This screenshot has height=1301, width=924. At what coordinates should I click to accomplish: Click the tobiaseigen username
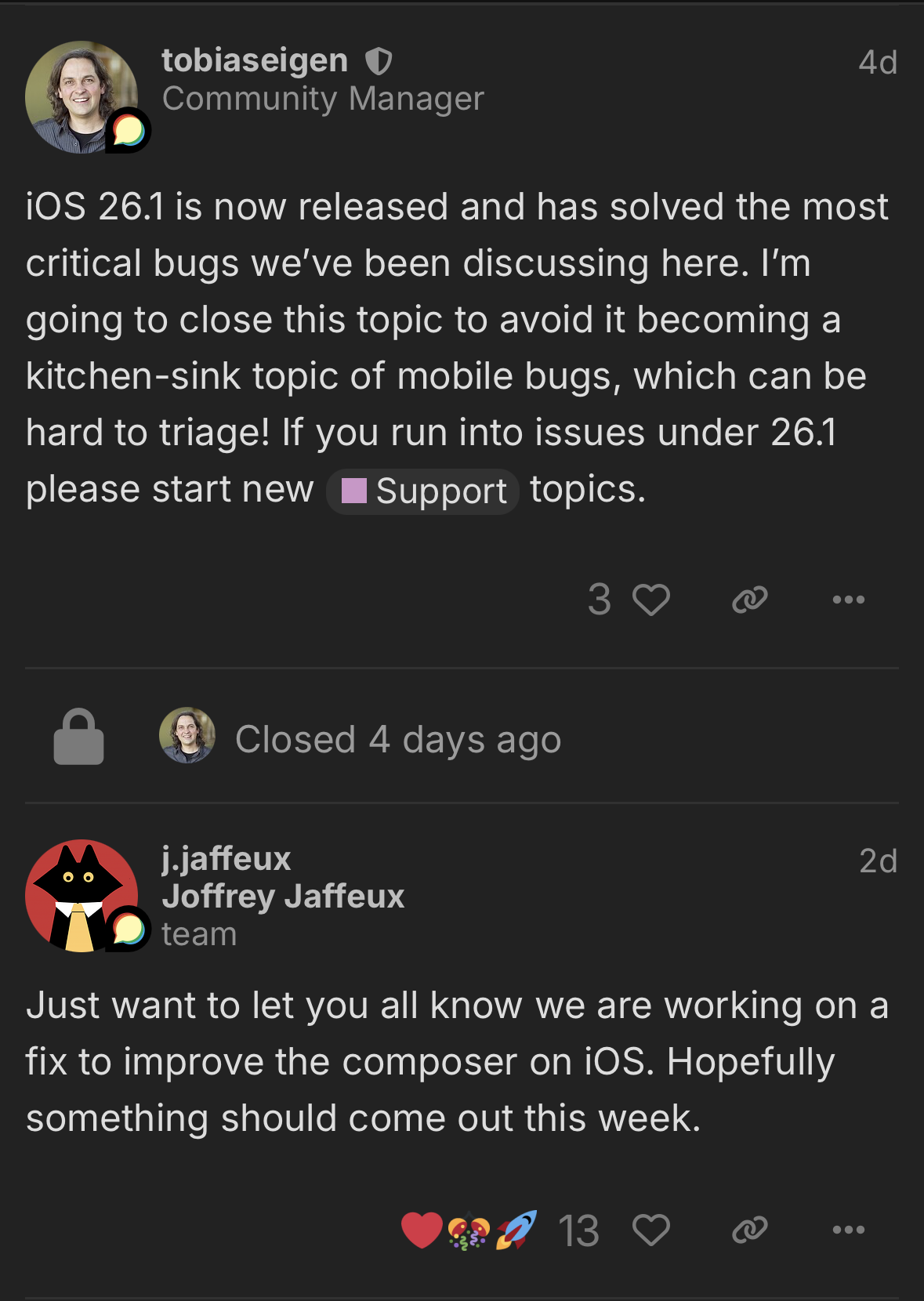click(255, 60)
